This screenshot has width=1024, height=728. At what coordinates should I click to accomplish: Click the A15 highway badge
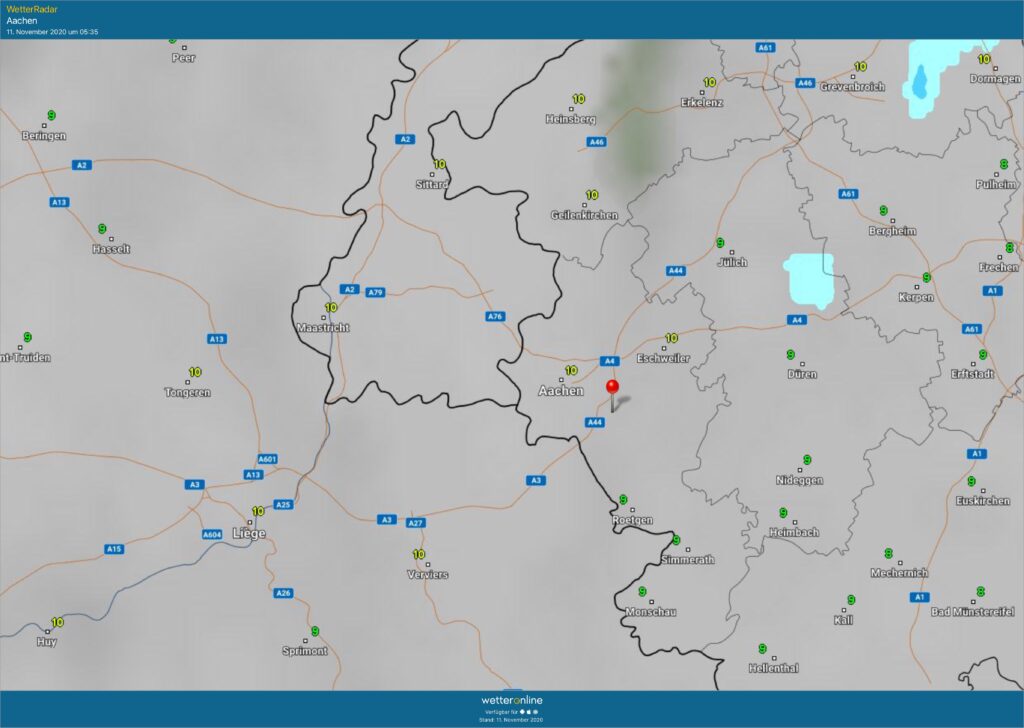[114, 549]
